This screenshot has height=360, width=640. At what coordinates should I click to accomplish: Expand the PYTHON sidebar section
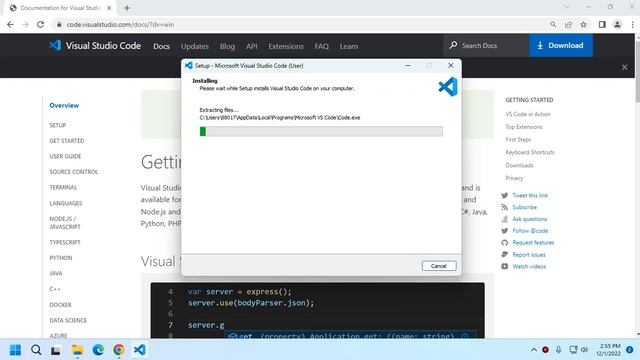click(x=60, y=258)
